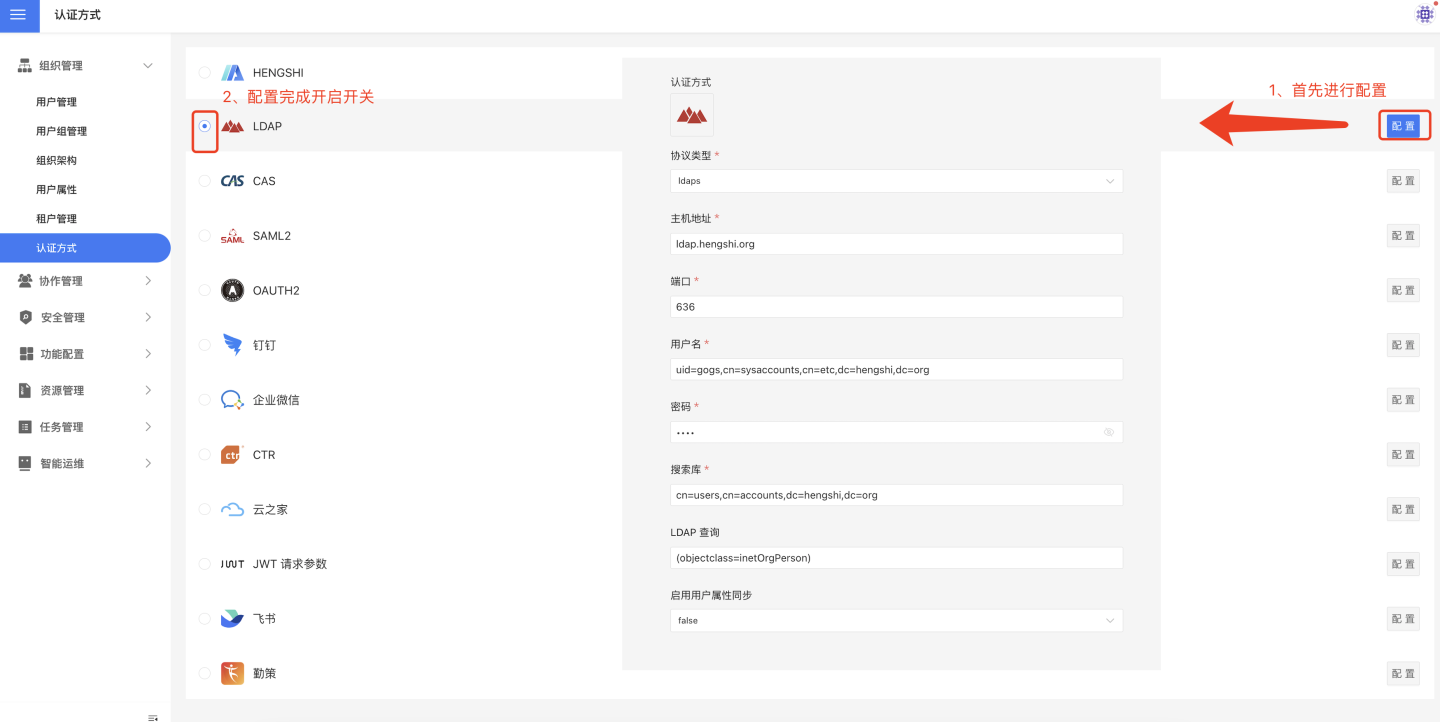The width and height of the screenshot is (1440, 722).
Task: Click the 主机地址 input field
Action: click(x=896, y=244)
